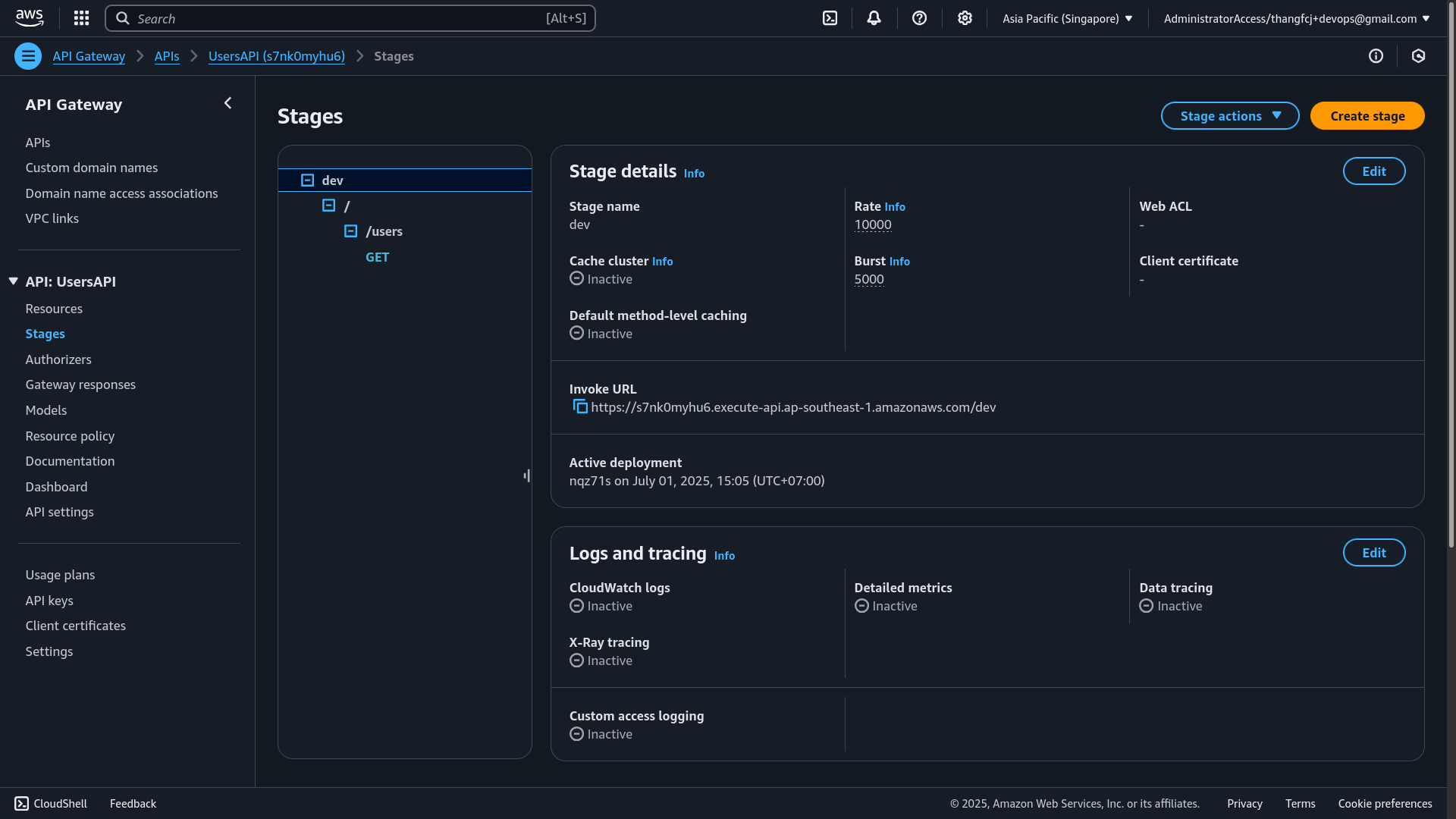Viewport: 1456px width, 819px height.
Task: Select Stages in sidebar
Action: 45,334
